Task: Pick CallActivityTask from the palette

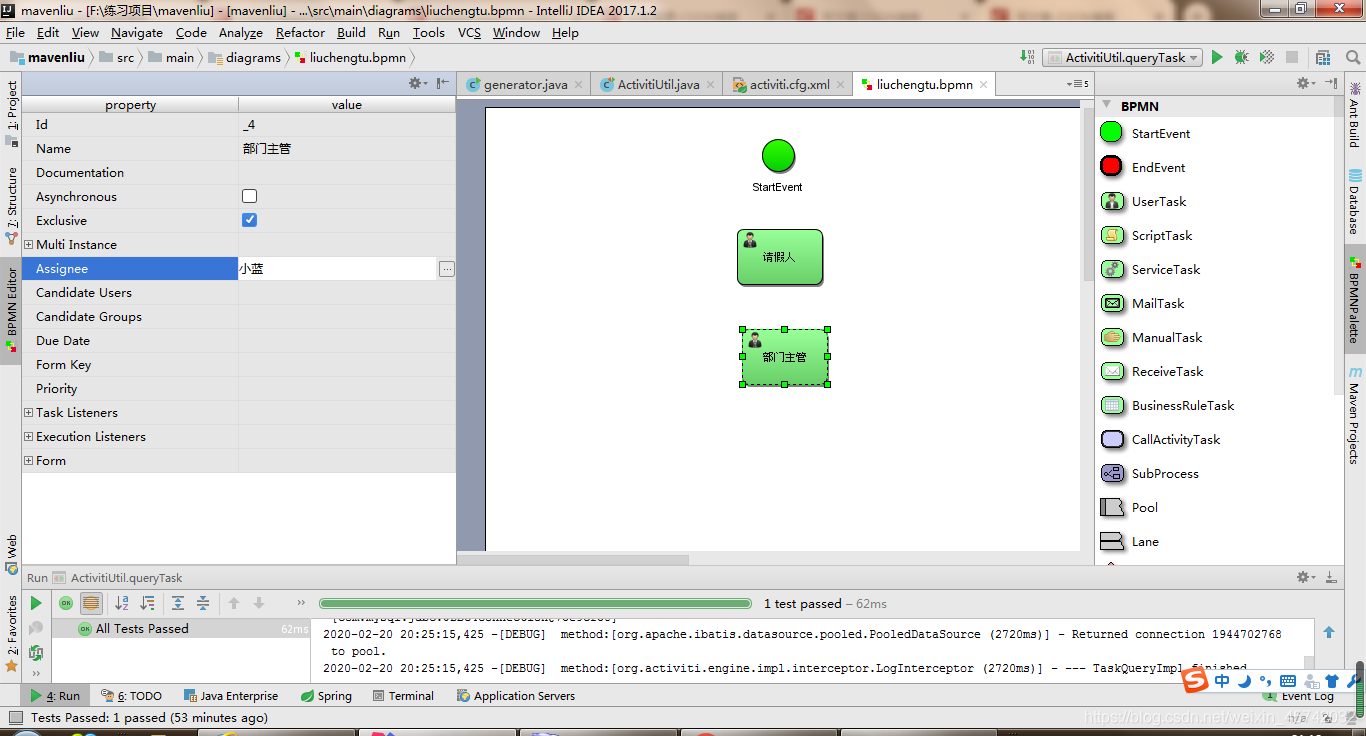Action: (1160, 439)
